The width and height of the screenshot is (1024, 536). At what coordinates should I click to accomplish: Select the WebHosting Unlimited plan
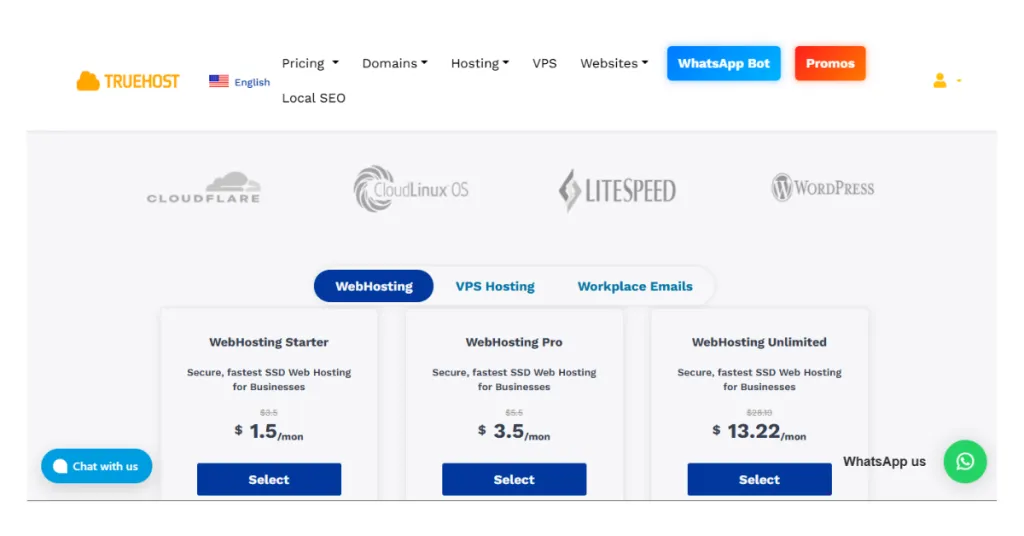click(760, 479)
